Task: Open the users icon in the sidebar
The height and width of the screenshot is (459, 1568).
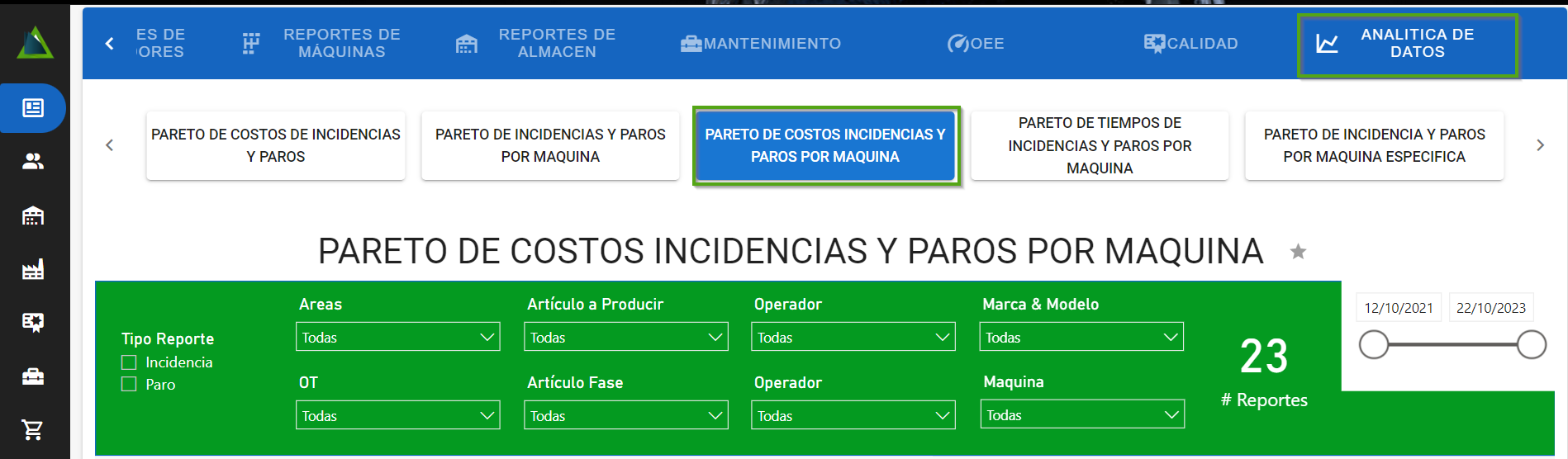Action: (33, 162)
